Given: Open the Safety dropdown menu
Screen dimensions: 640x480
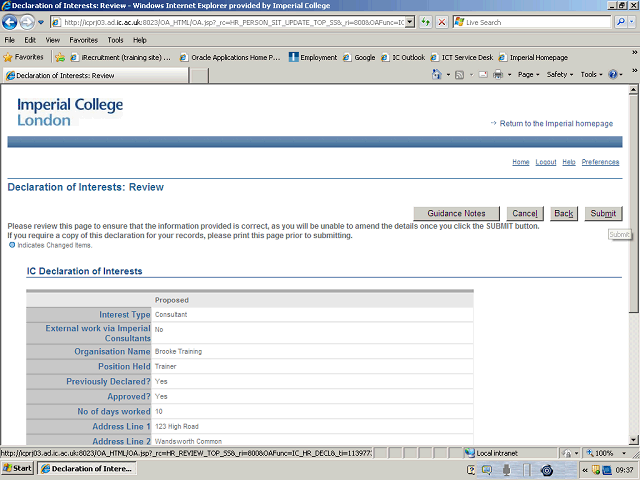Looking at the screenshot, I should (560, 75).
